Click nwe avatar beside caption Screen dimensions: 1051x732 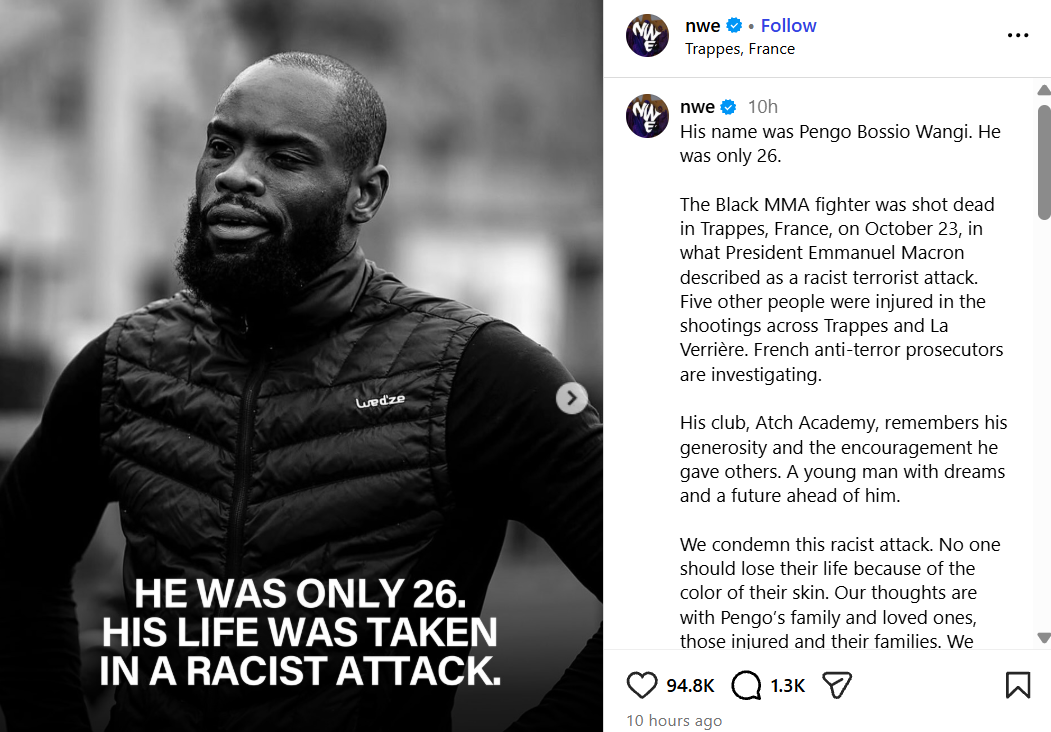click(647, 116)
